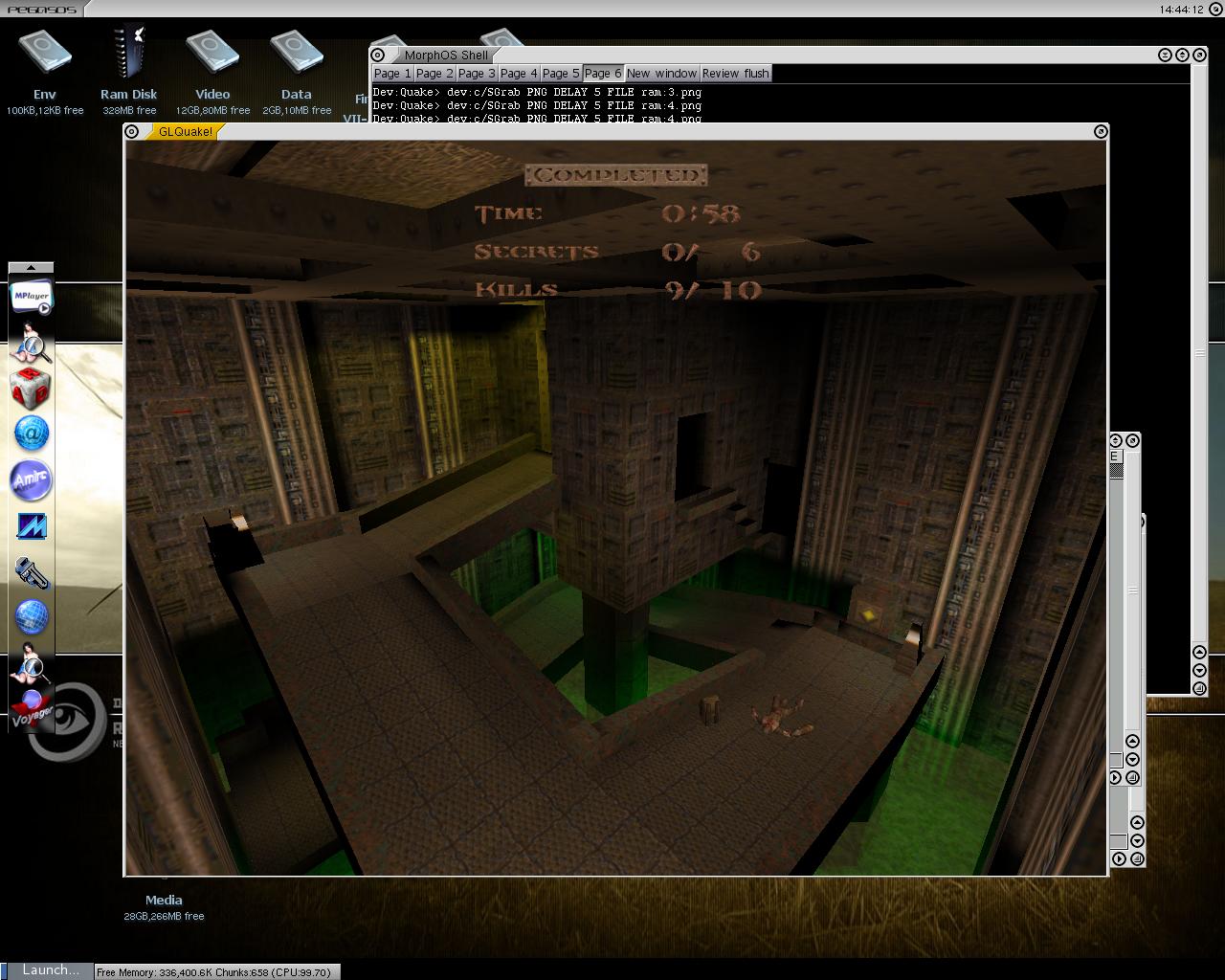Open the AmIRC chat client icon
The width and height of the screenshot is (1225, 980).
(x=31, y=480)
